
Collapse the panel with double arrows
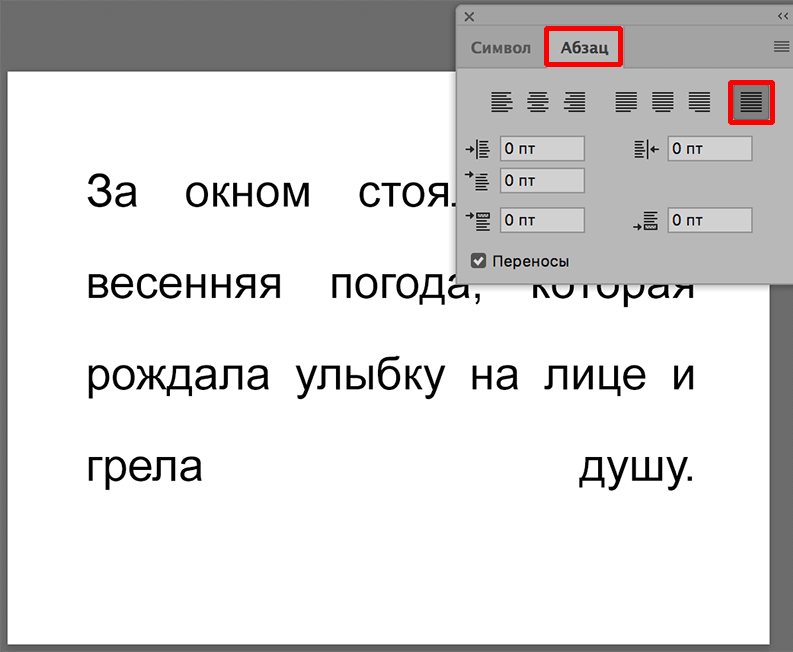pos(783,17)
